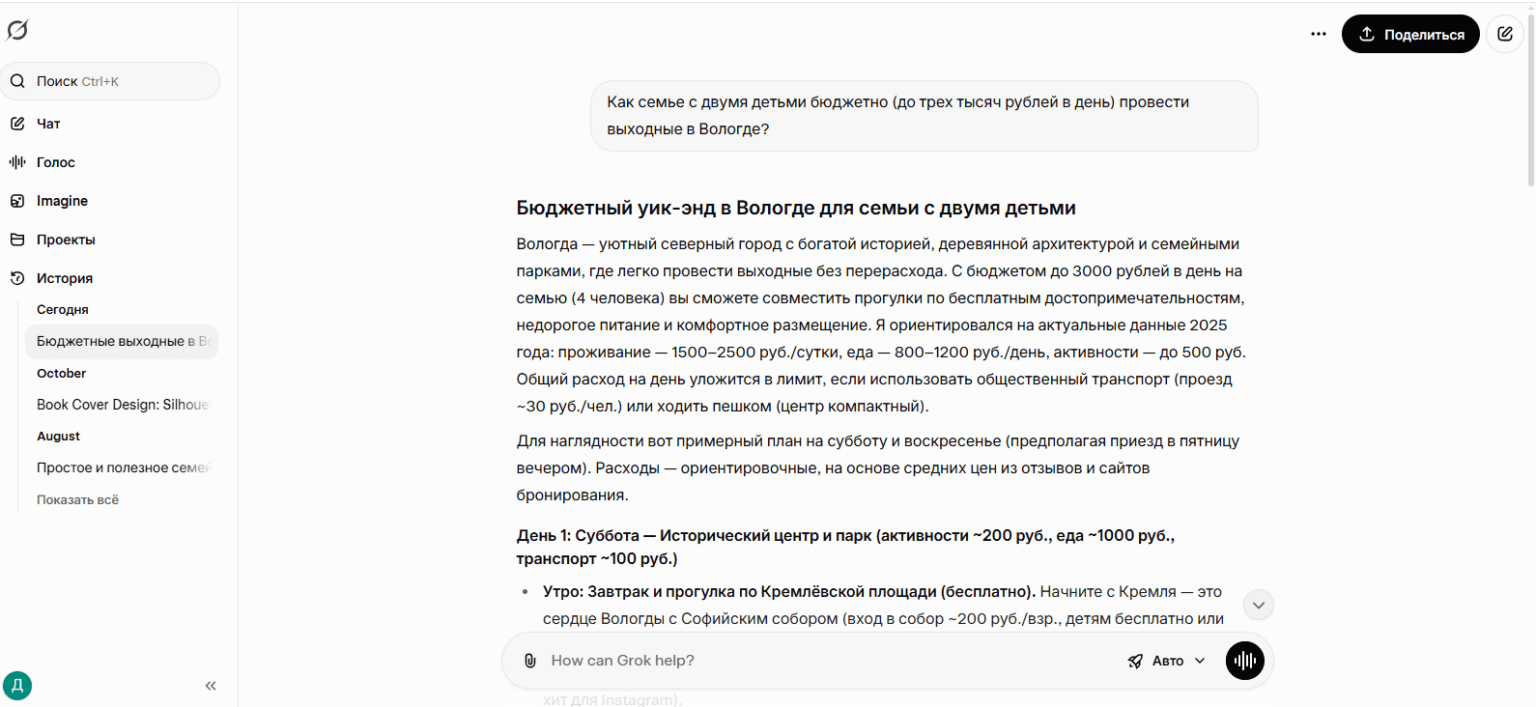
Task: Click the black voice mode button
Action: click(1245, 661)
